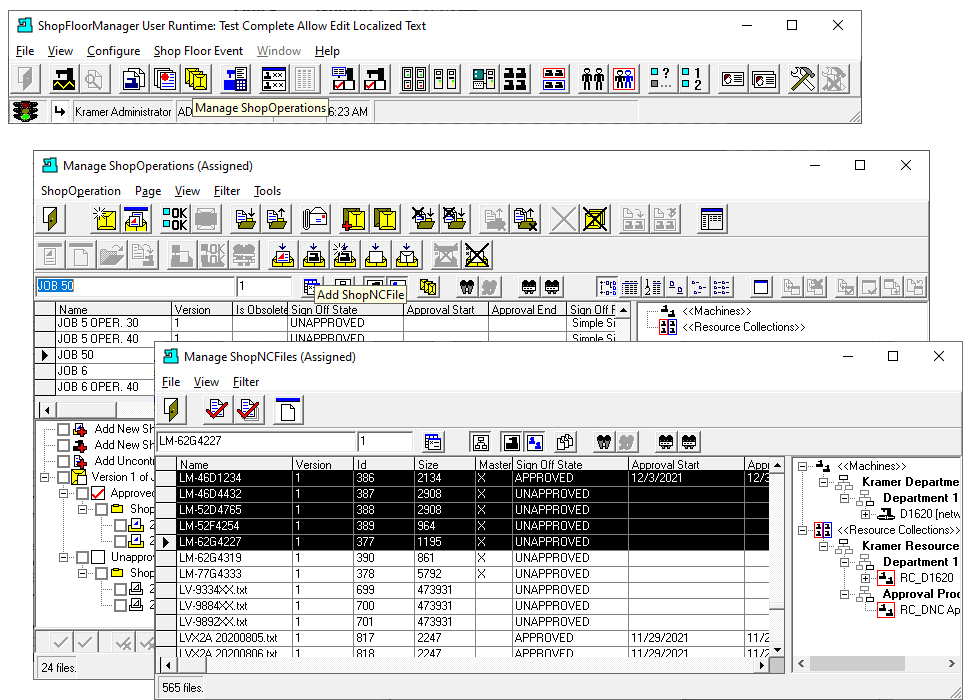Image resolution: width=963 pixels, height=700 pixels.
Task: Click stacked yellow boxes icon beside ShopOperations filter
Action: point(428,287)
